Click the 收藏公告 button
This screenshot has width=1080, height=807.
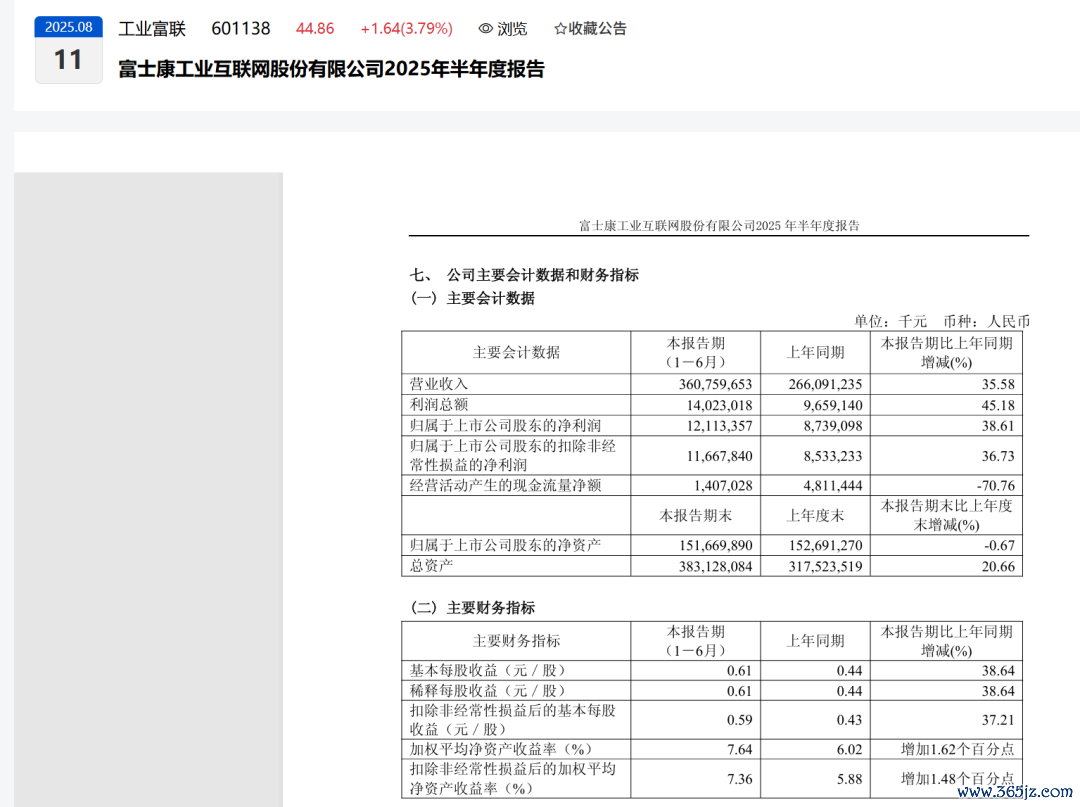click(x=590, y=29)
